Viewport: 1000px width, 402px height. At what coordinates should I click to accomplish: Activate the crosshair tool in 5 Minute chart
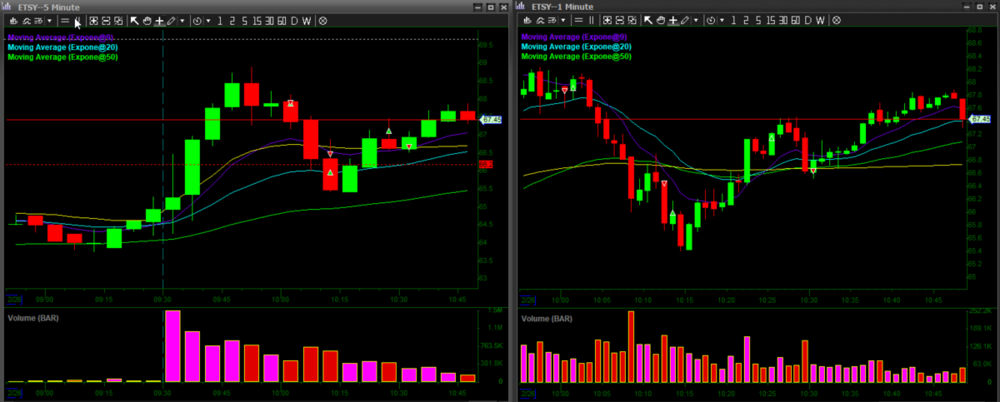click(x=159, y=20)
